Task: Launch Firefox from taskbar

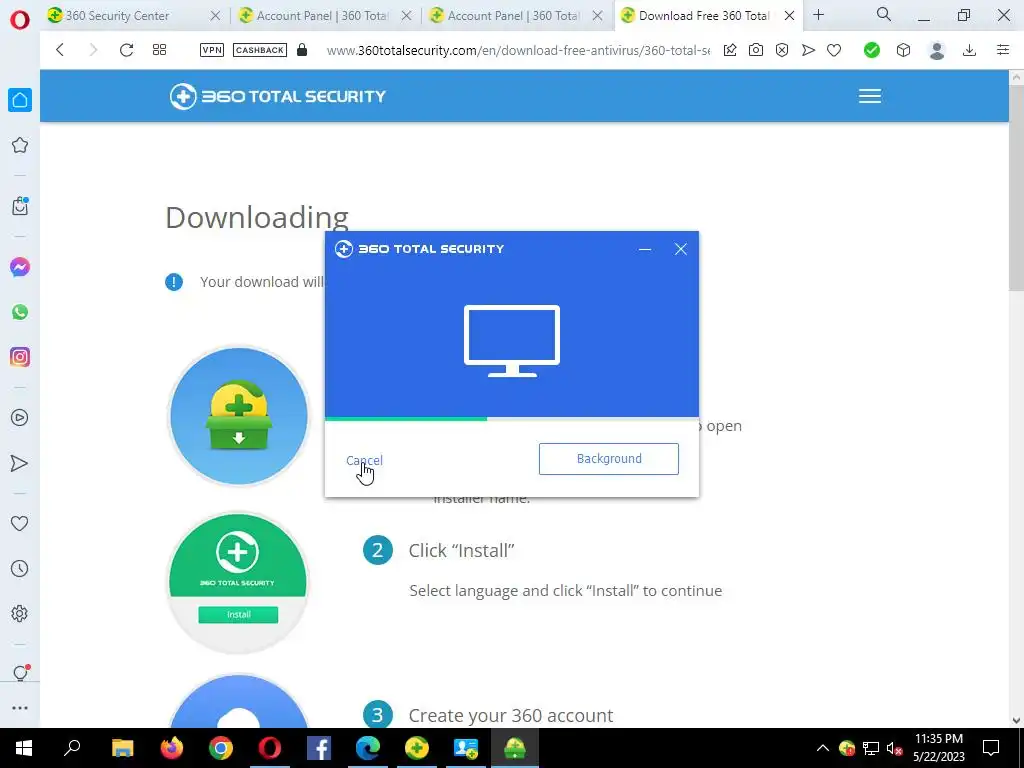Action: point(172,748)
